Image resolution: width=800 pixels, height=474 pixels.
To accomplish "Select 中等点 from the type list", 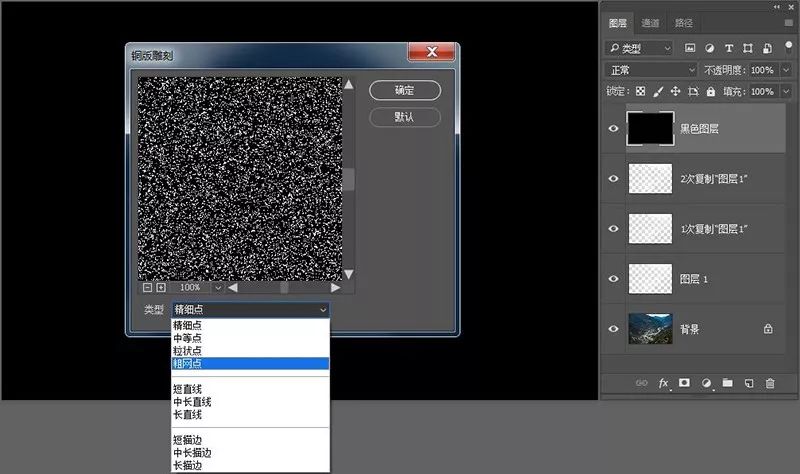I will 251,338.
